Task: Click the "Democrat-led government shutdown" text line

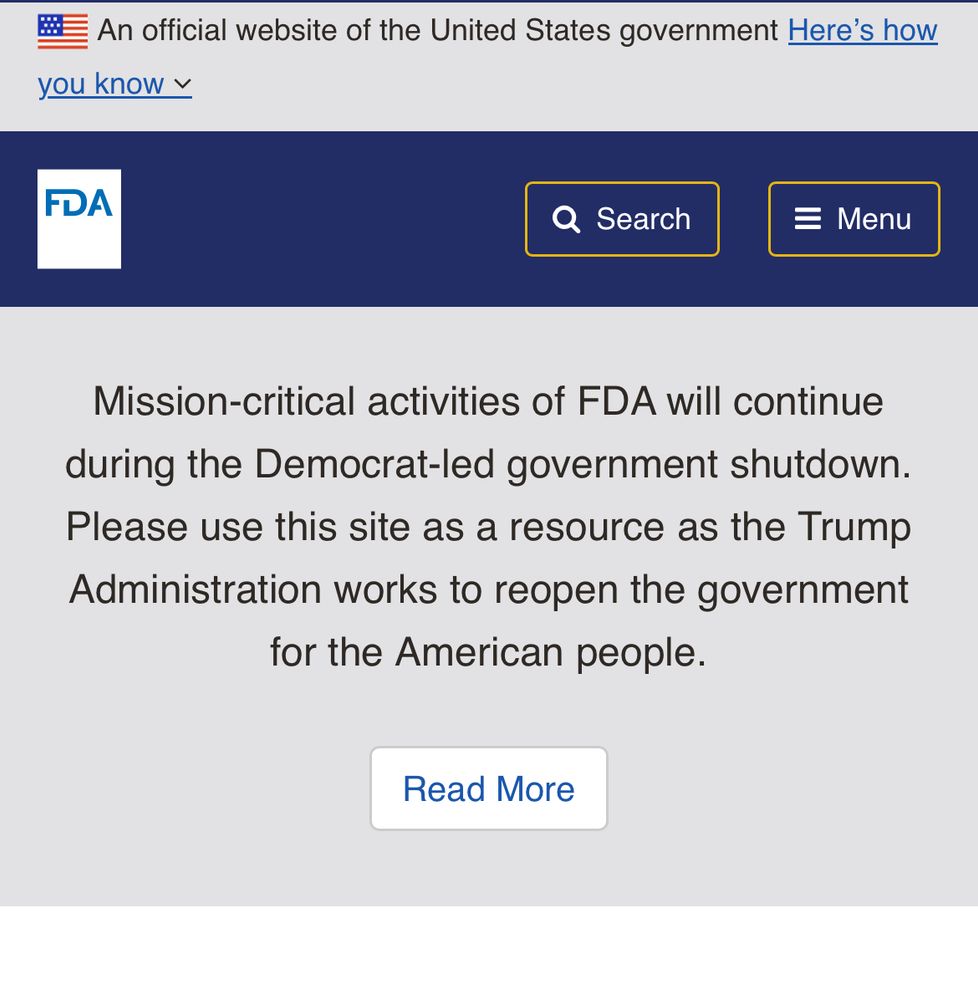Action: pos(488,464)
